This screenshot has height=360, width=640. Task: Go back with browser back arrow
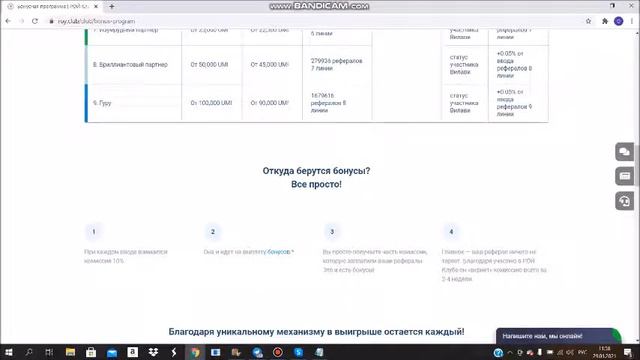[8, 21]
